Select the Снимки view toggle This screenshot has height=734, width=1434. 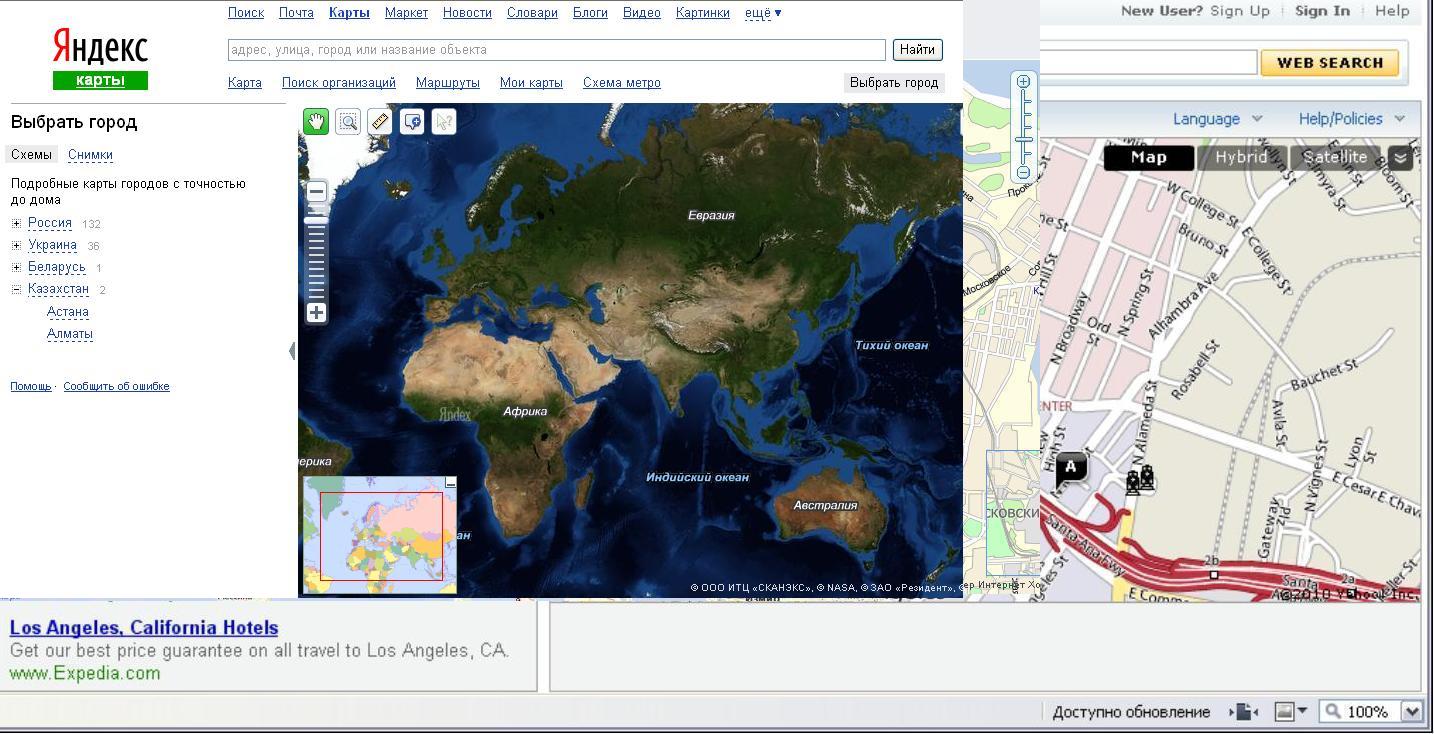coord(90,155)
